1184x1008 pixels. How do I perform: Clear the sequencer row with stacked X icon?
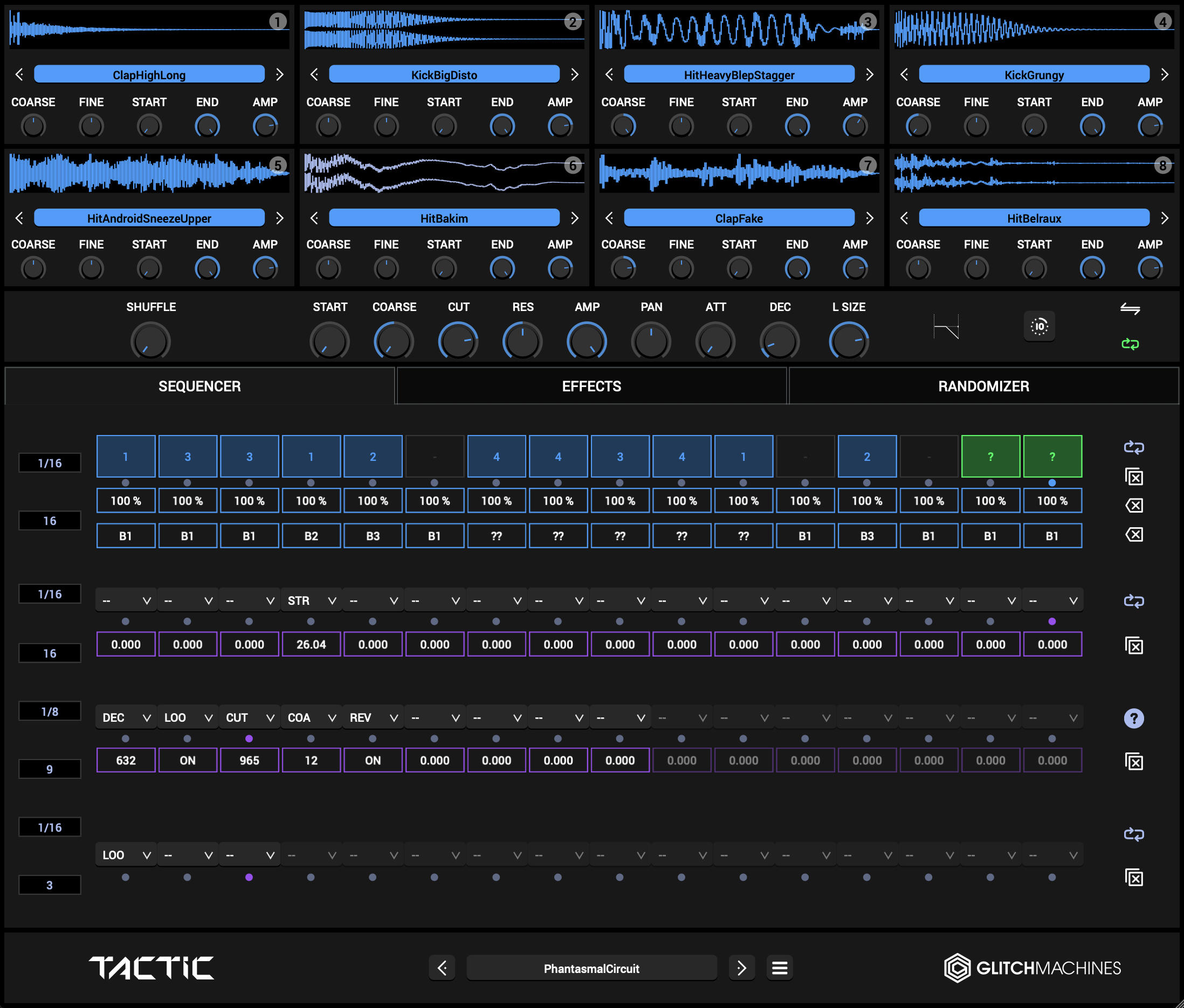tap(1134, 476)
